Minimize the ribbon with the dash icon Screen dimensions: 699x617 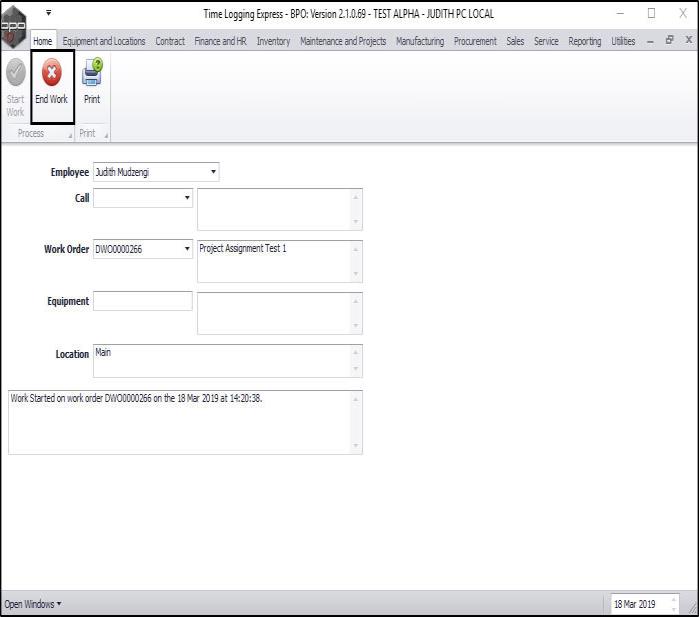tap(650, 41)
